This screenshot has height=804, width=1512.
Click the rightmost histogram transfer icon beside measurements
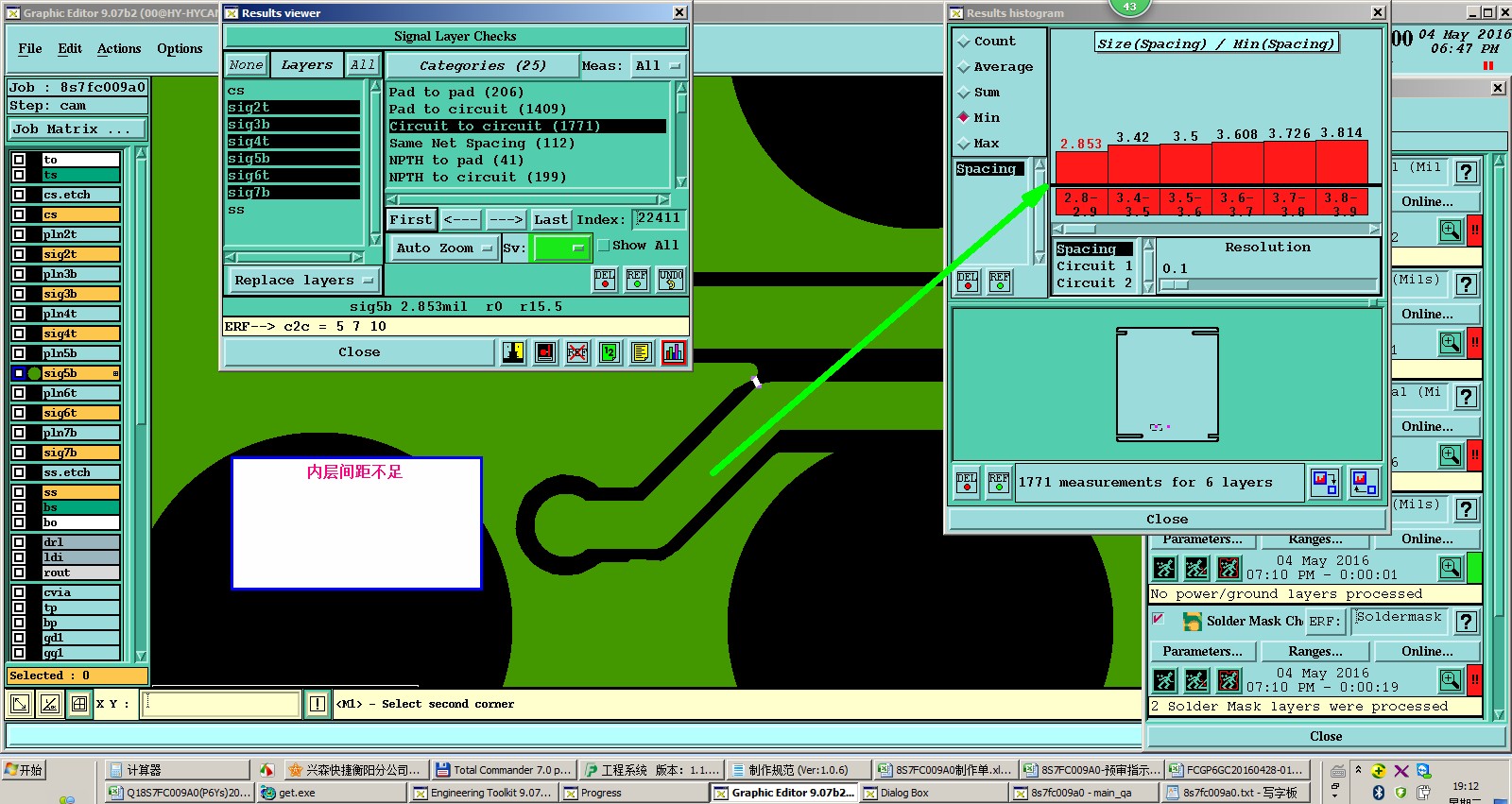click(1364, 483)
